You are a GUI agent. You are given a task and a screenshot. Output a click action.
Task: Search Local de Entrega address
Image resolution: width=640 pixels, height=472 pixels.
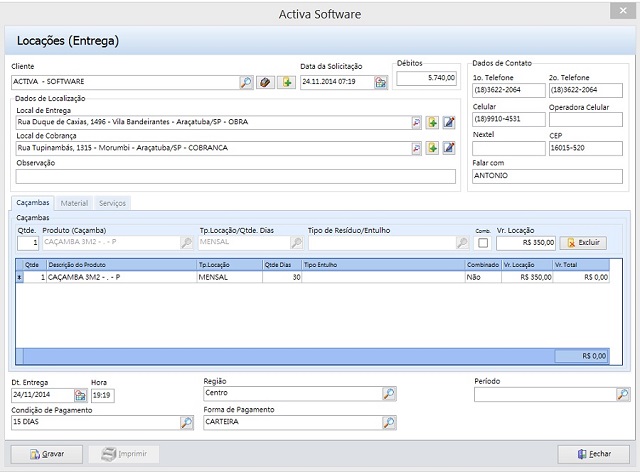pyautogui.click(x=417, y=122)
